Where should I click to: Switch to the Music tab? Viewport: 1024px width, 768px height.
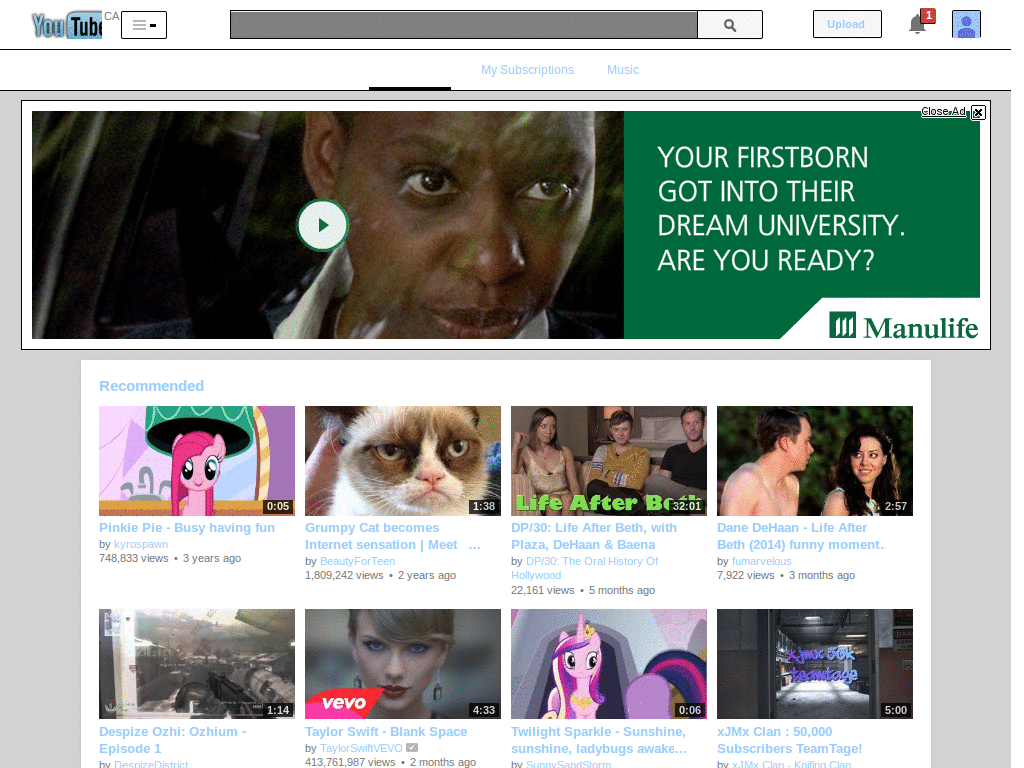click(x=623, y=70)
